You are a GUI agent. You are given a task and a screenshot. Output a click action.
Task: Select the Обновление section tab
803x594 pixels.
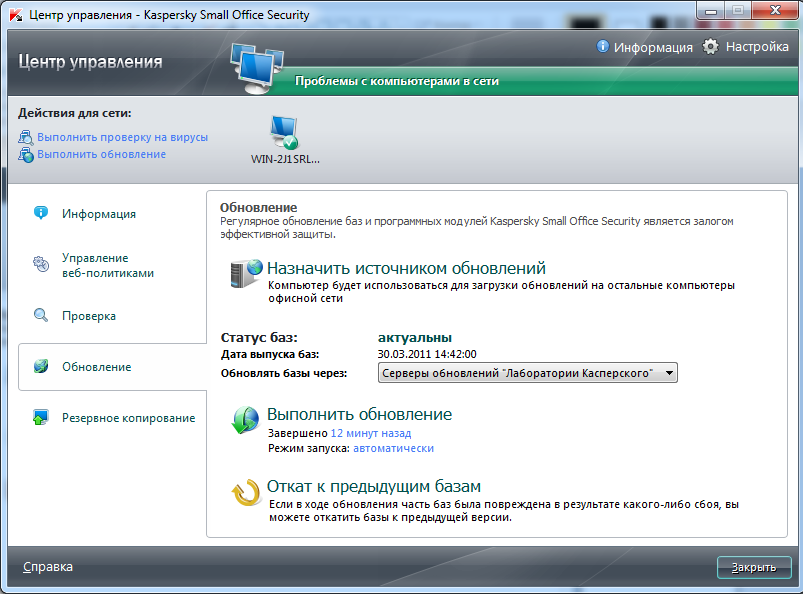pyautogui.click(x=113, y=367)
